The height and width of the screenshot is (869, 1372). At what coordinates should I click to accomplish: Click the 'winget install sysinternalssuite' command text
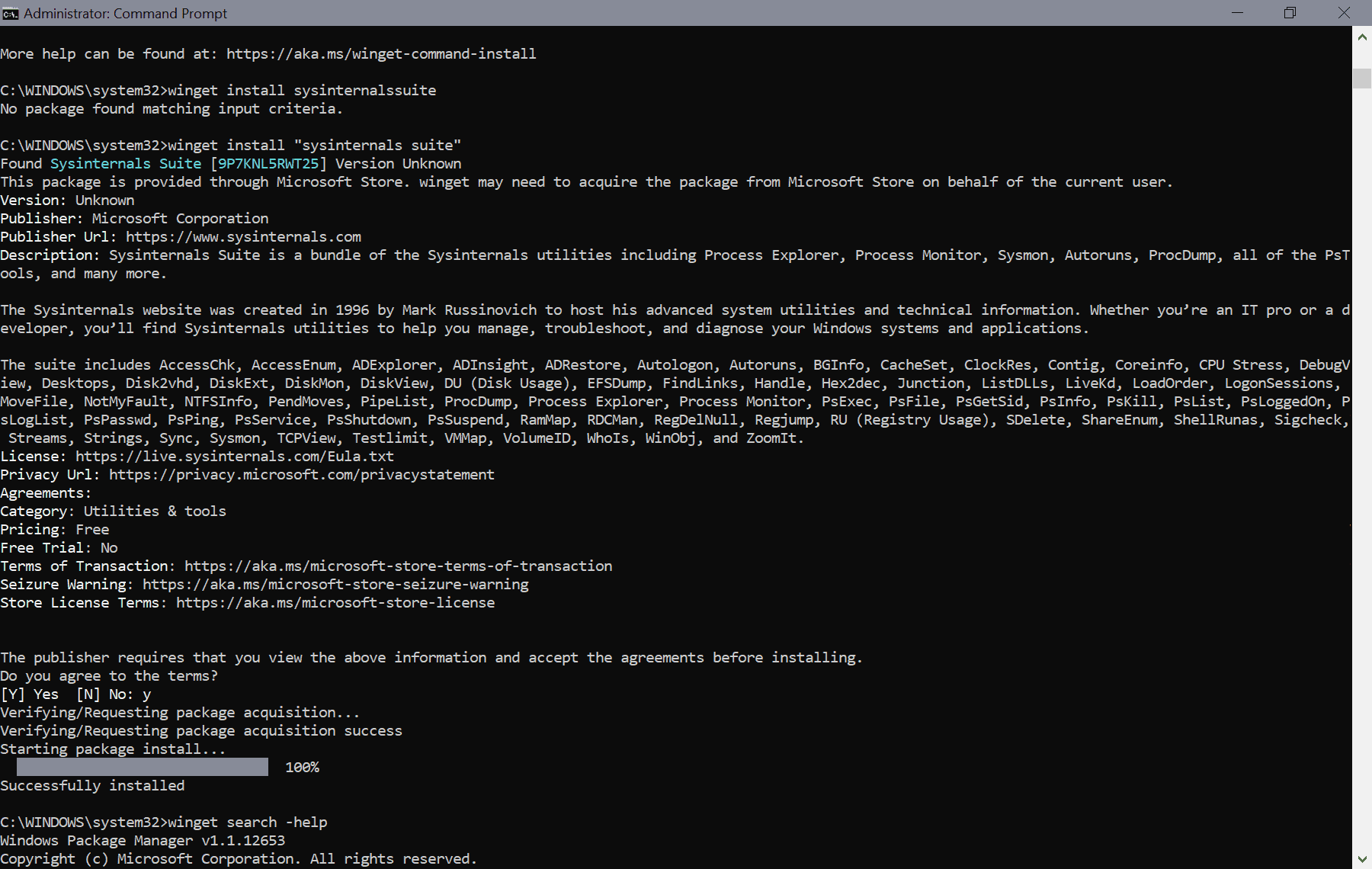click(x=302, y=91)
